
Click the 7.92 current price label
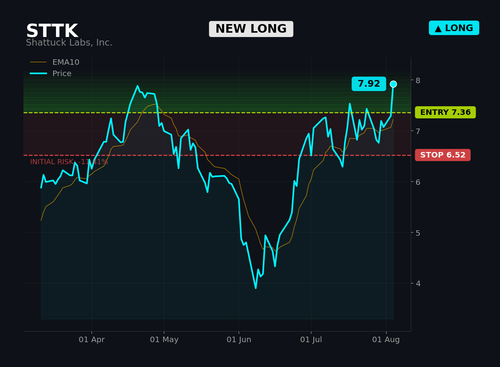click(369, 83)
